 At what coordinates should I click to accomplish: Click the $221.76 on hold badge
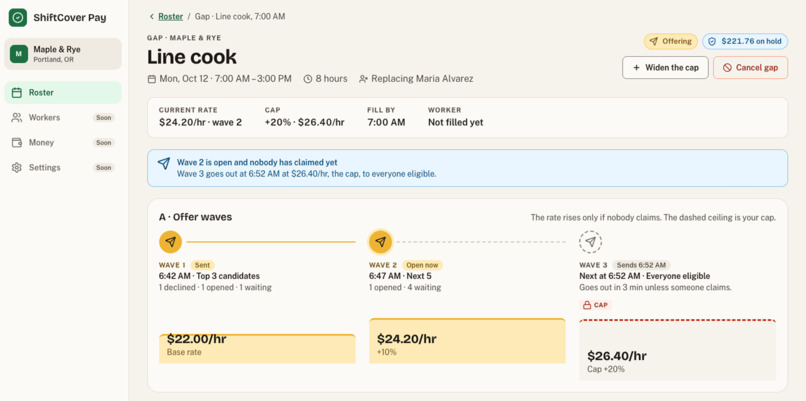tap(745, 41)
